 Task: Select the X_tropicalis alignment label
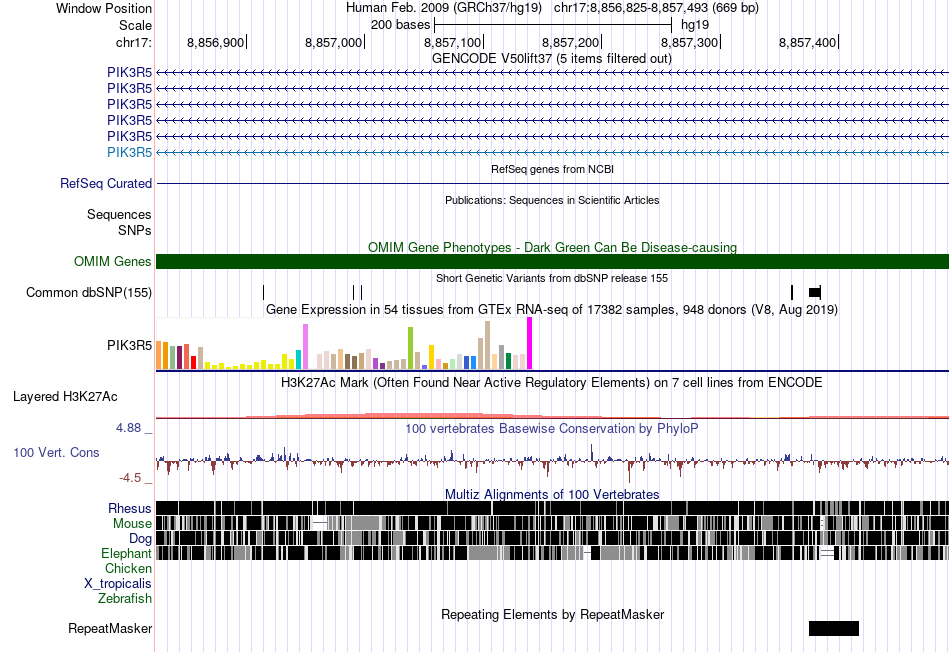(x=118, y=584)
